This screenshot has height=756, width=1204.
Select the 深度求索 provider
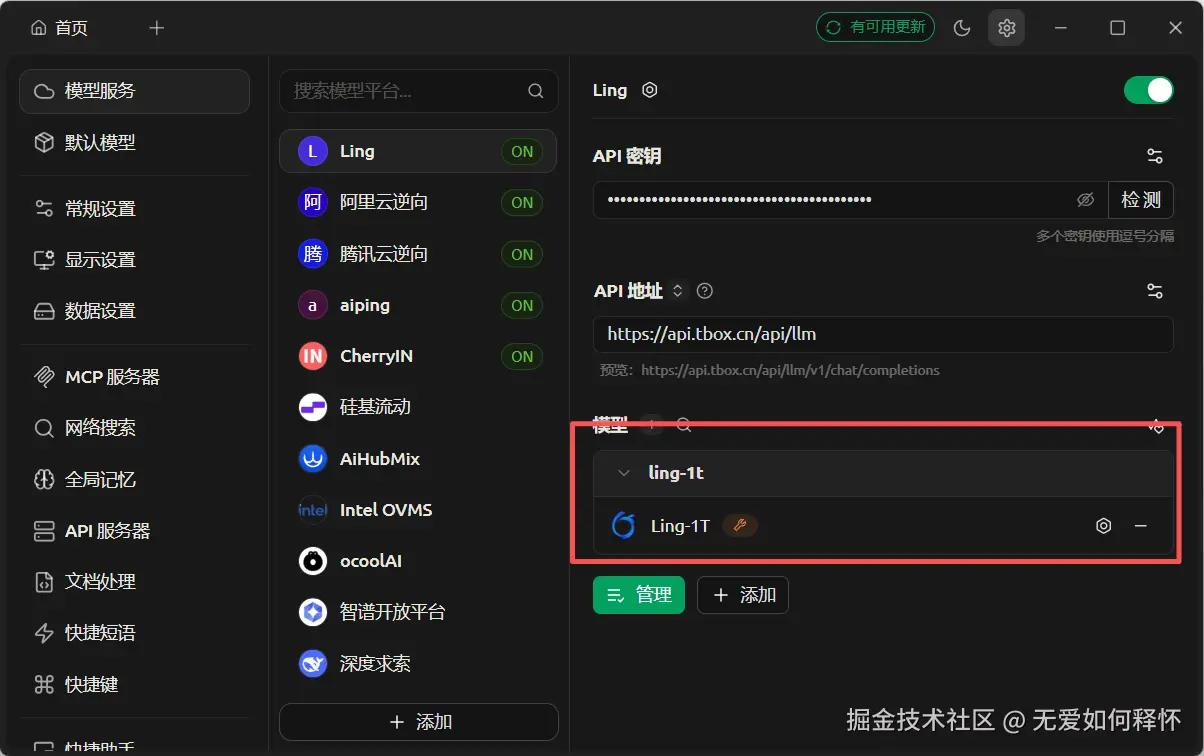[418, 664]
